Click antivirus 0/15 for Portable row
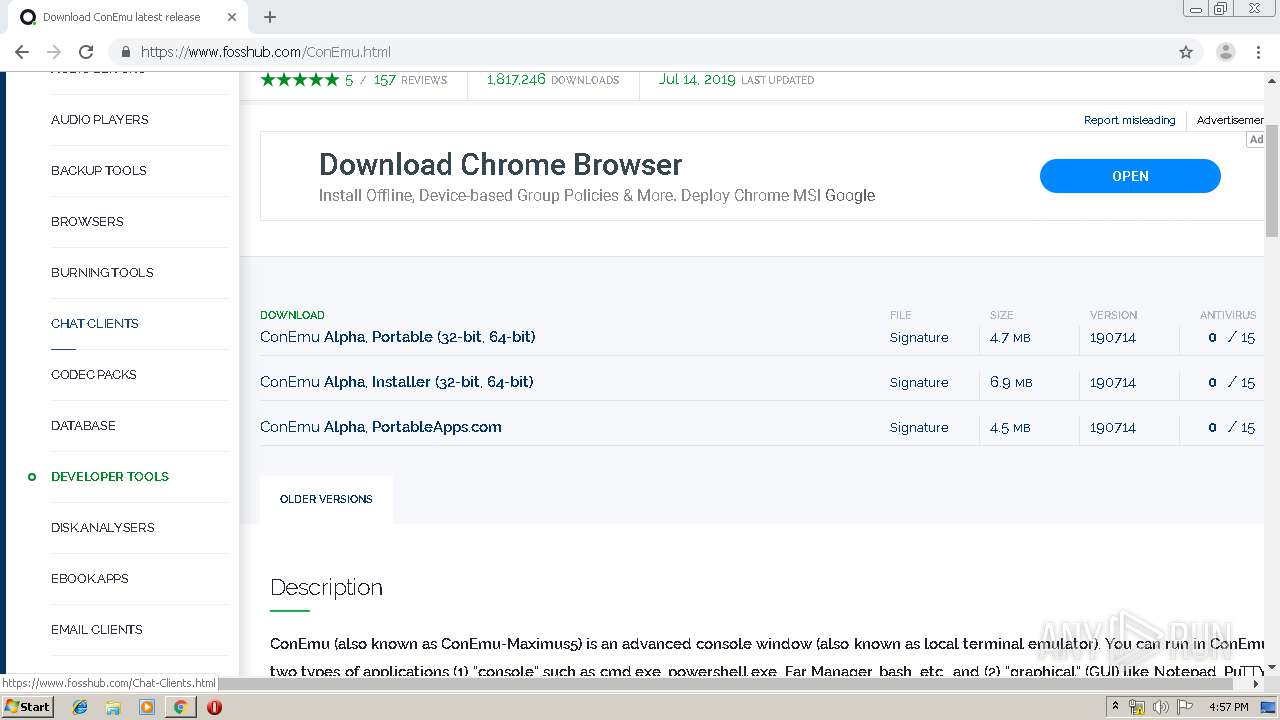This screenshot has width=1280, height=720. [x=1231, y=338]
